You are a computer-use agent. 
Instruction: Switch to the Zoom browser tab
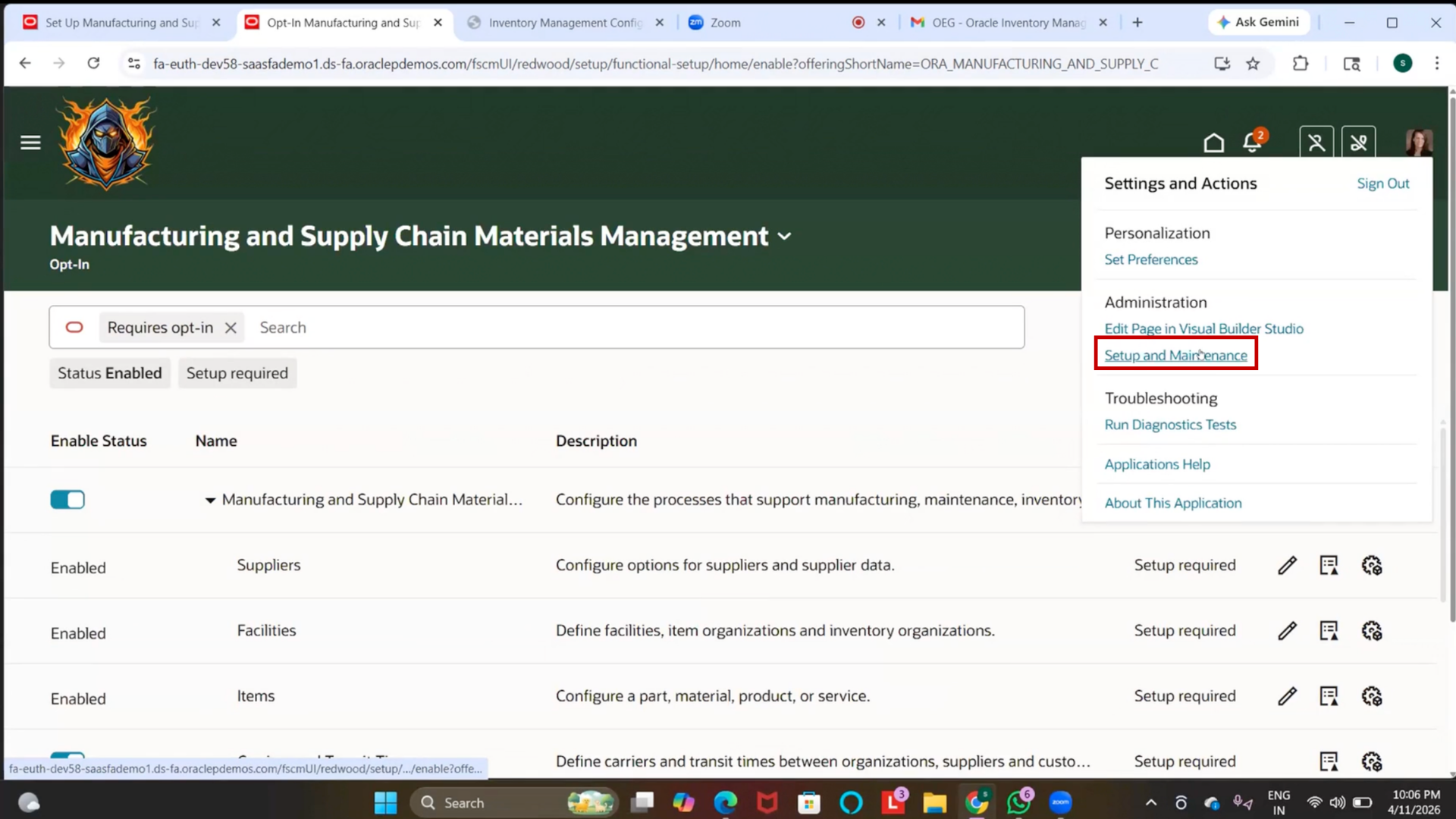(725, 23)
